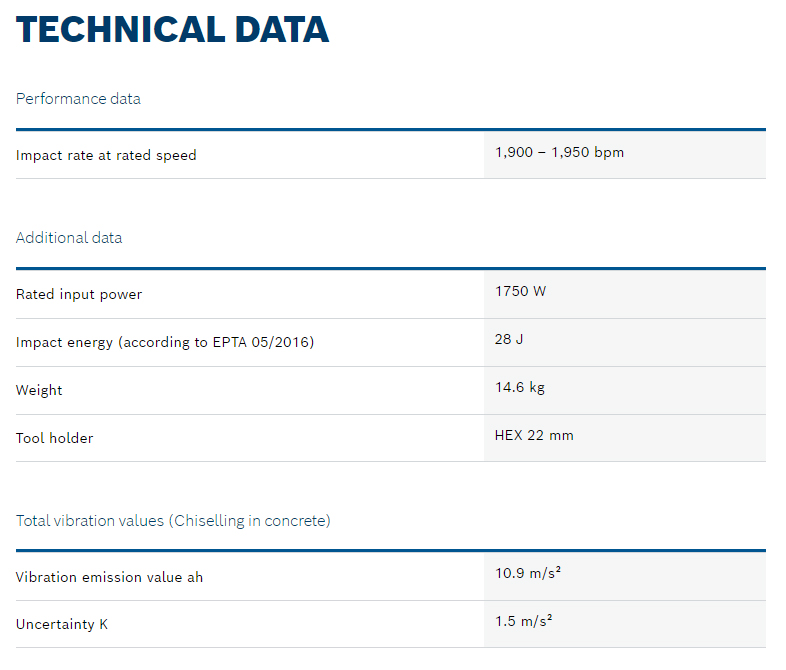Select the Uncertainty K row label

[62, 625]
